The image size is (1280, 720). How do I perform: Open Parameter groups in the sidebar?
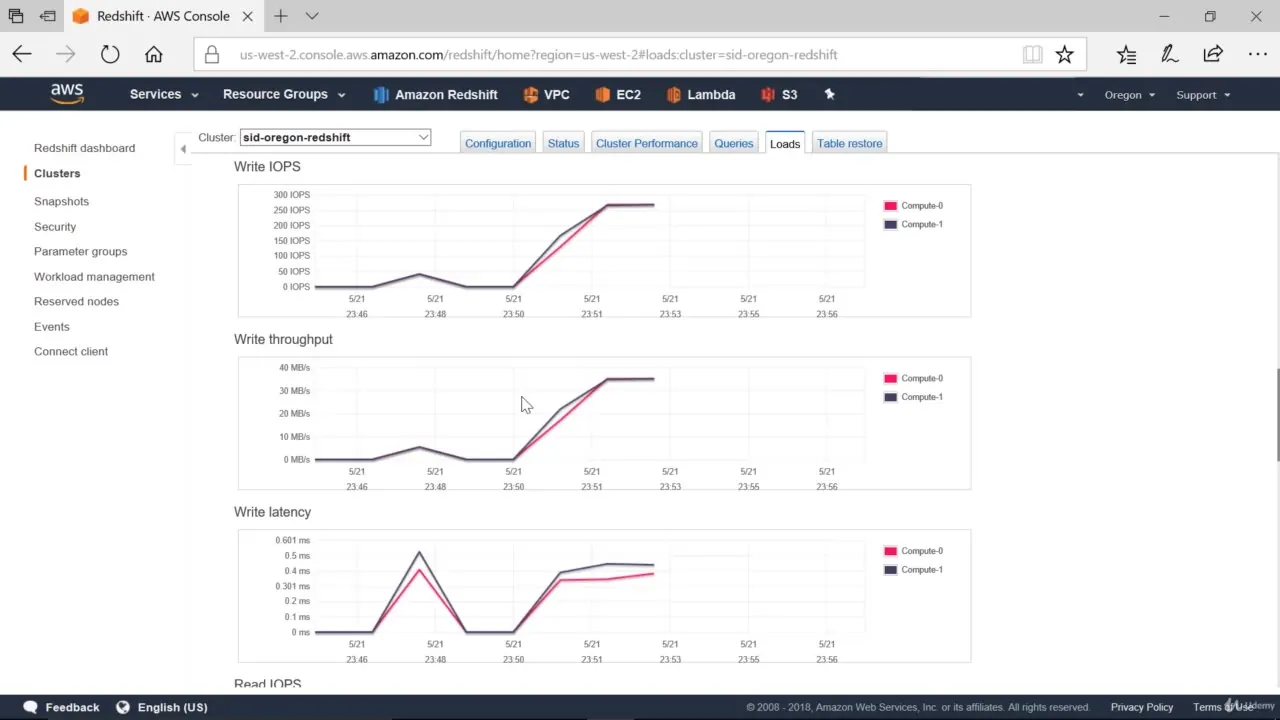click(80, 251)
